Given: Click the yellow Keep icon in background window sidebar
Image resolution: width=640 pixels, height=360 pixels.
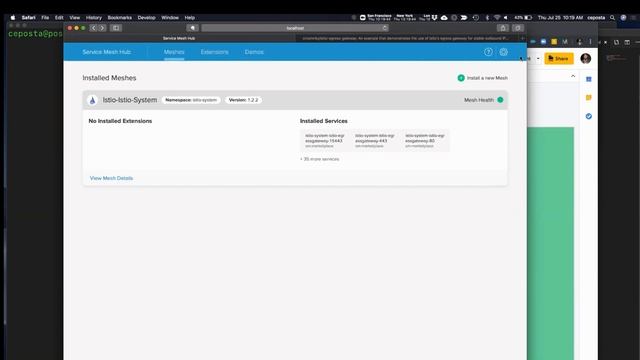Looking at the screenshot, I should click(x=589, y=98).
